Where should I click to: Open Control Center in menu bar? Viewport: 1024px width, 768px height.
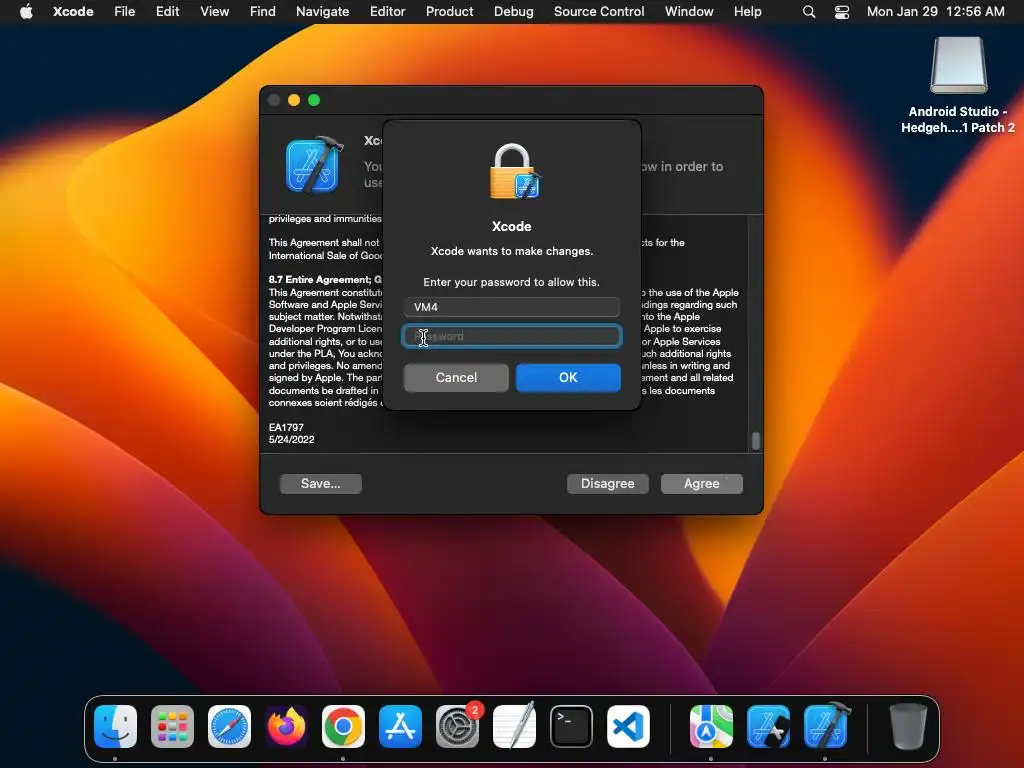click(x=842, y=12)
